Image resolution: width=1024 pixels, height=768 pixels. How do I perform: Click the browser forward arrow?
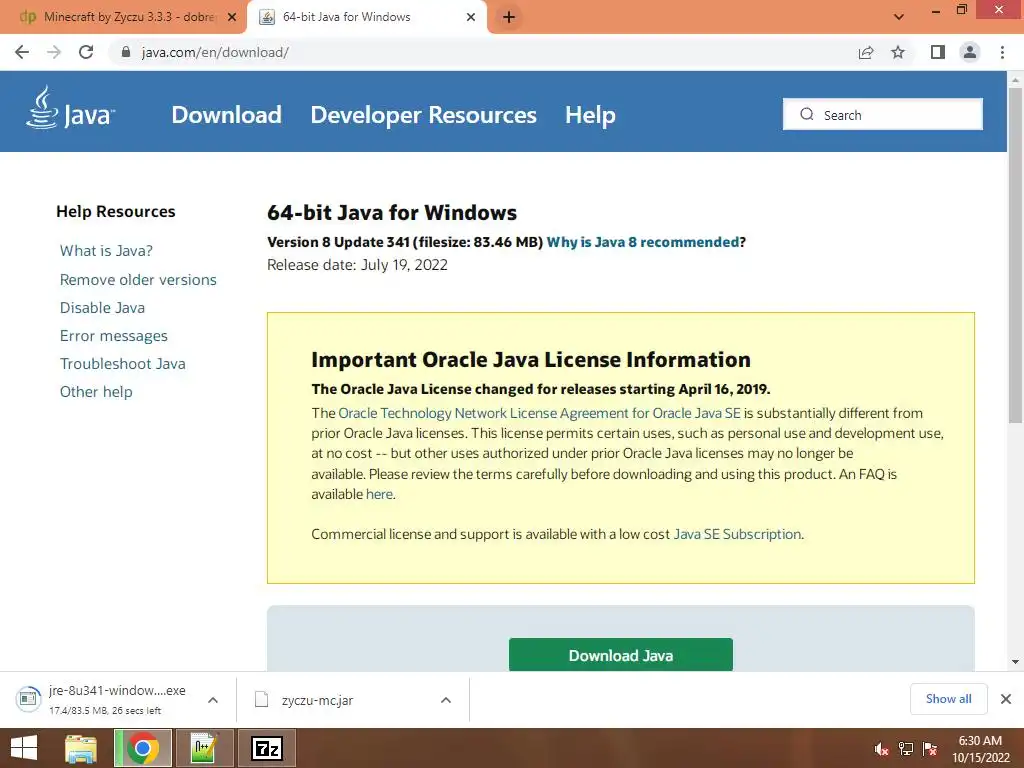click(54, 52)
